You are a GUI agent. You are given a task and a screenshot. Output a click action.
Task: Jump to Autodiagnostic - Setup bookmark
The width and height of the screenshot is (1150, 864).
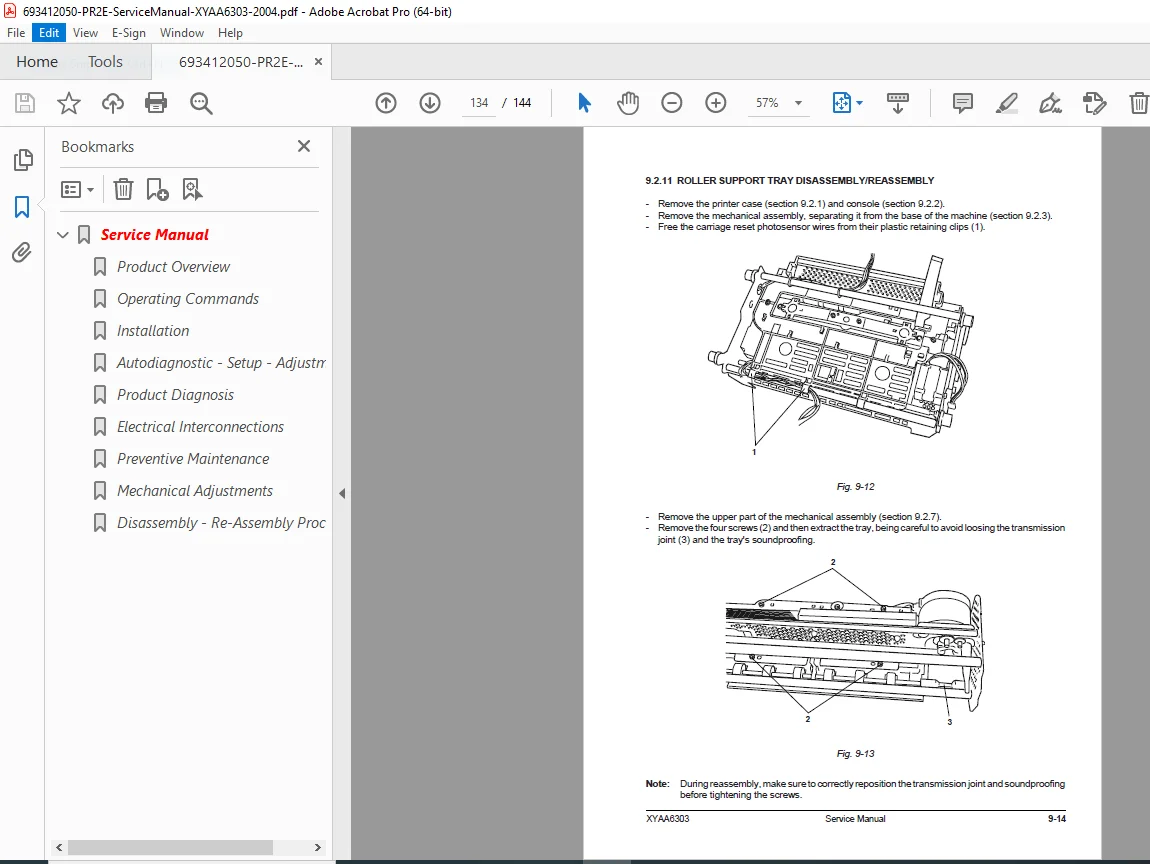click(x=221, y=363)
